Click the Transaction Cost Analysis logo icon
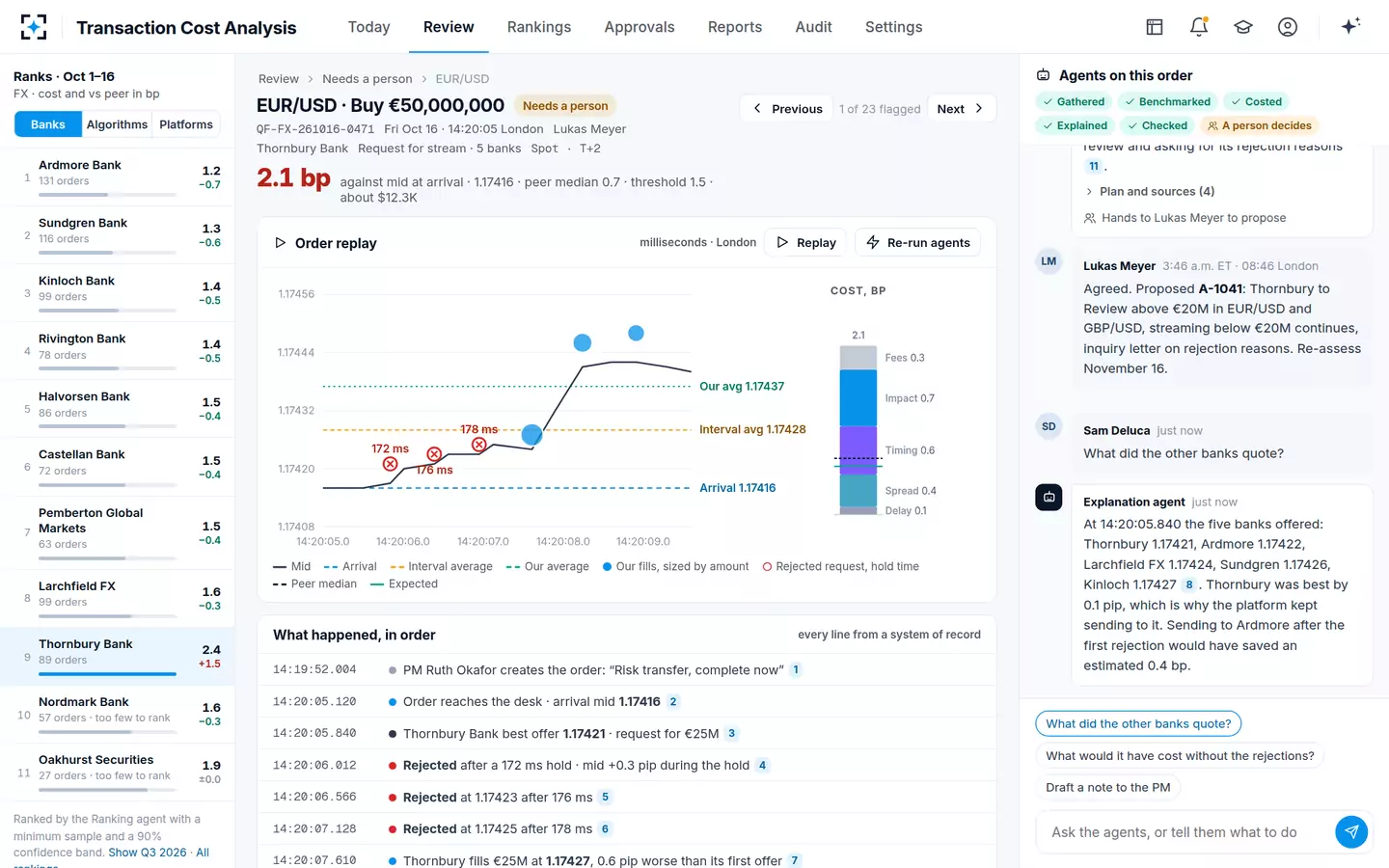Image resolution: width=1389 pixels, height=868 pixels. point(34,27)
